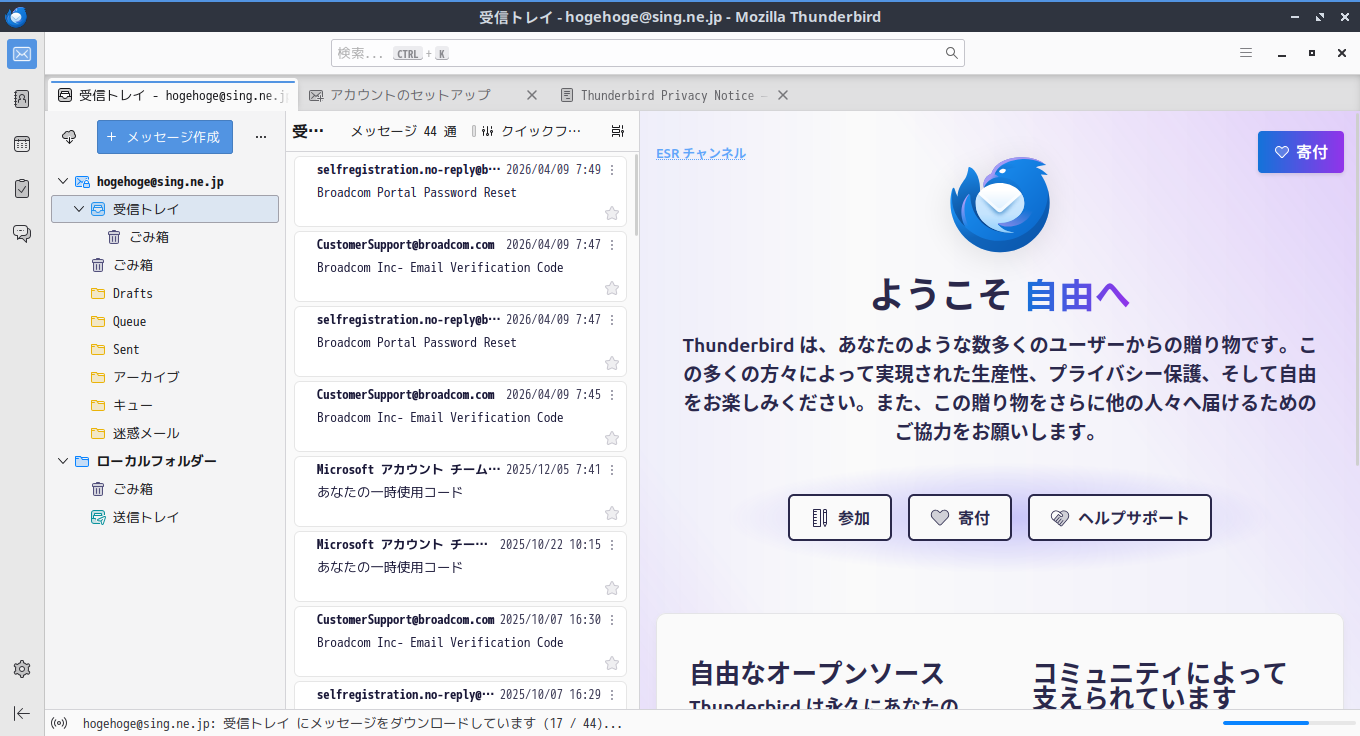Screen dimensions: 1360x736
Task: Collapse the spaces toolbar with the arrow icon
Action: point(22,713)
